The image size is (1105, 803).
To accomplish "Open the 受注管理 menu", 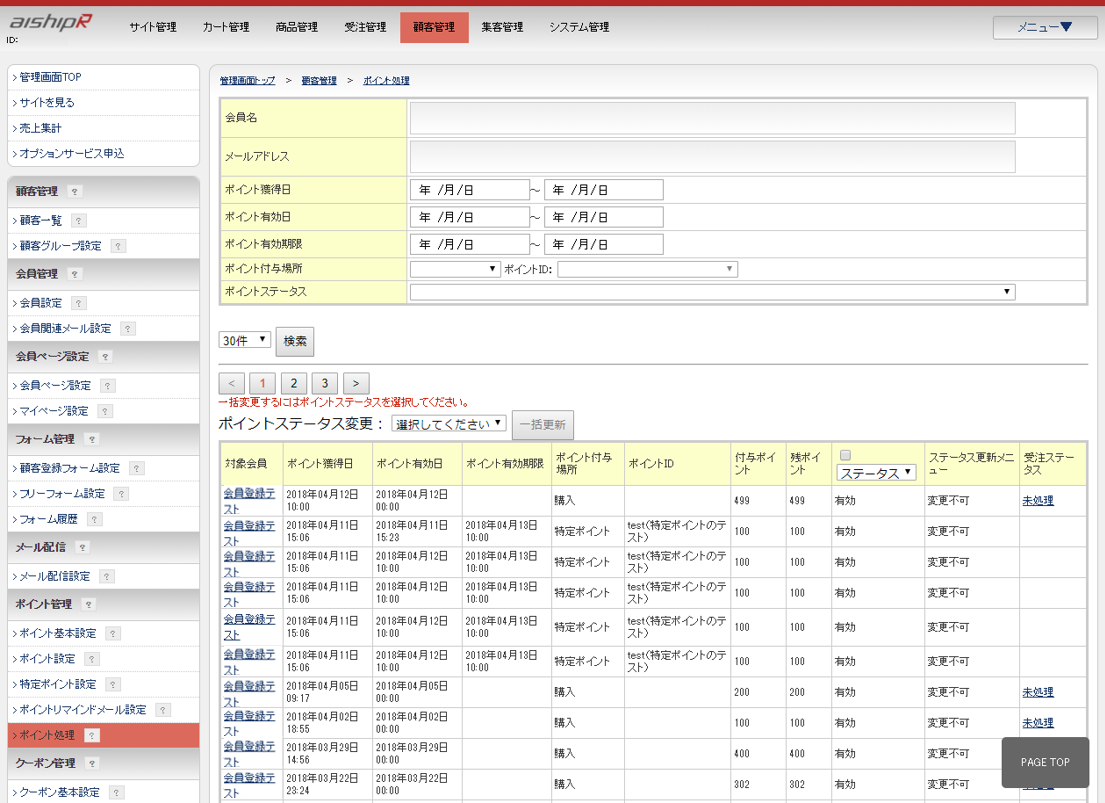I will tap(365, 27).
